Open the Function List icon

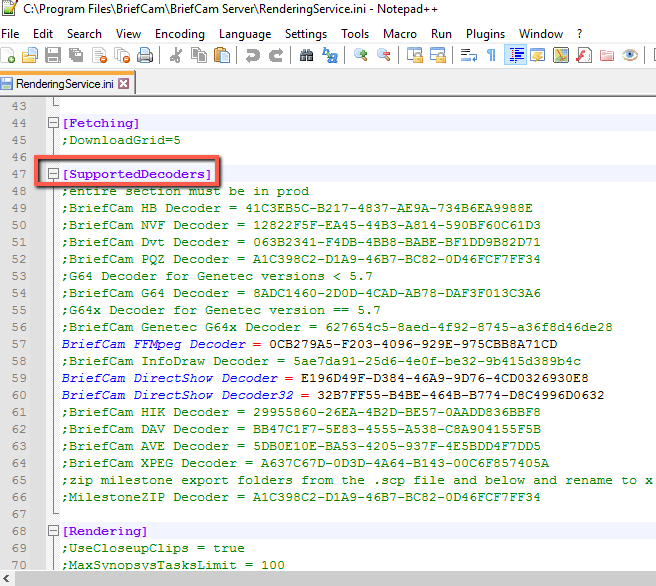[584, 55]
